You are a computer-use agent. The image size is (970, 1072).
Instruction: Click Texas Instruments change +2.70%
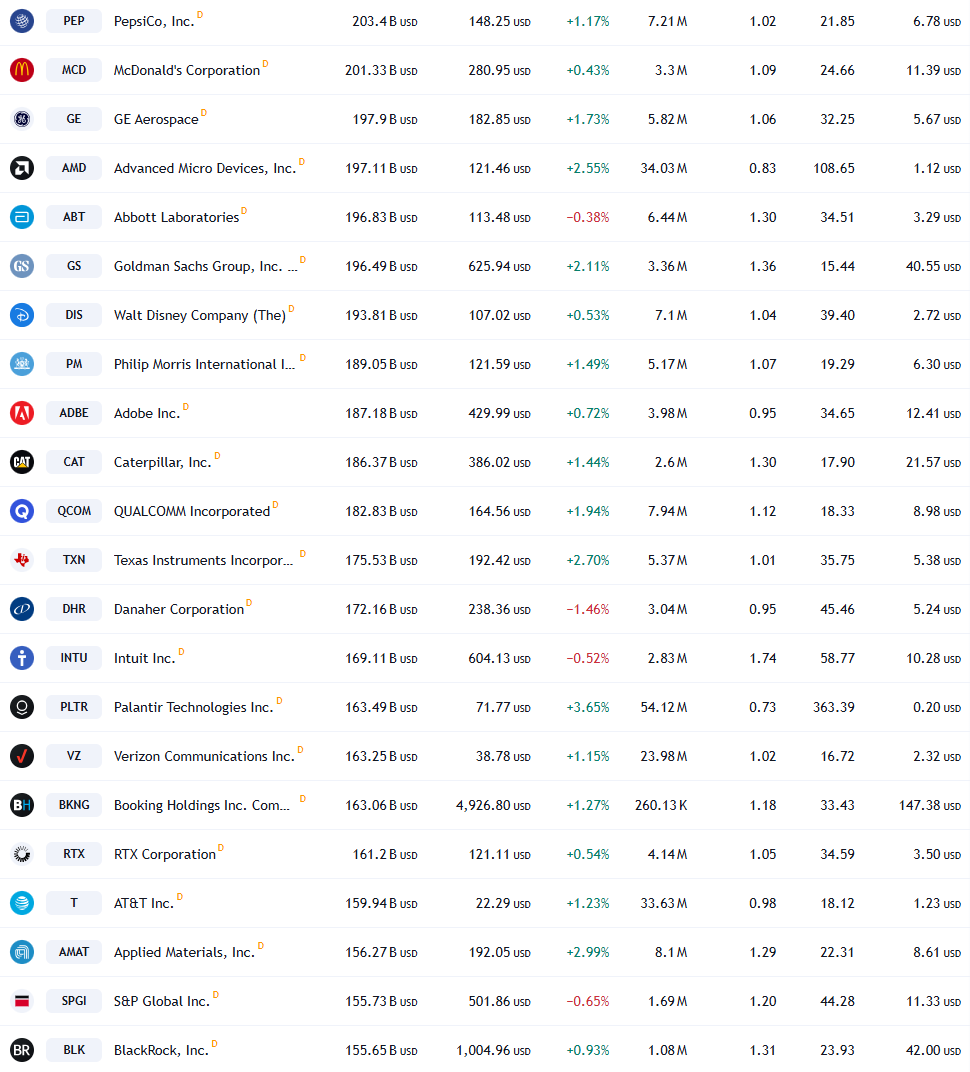pyautogui.click(x=587, y=561)
